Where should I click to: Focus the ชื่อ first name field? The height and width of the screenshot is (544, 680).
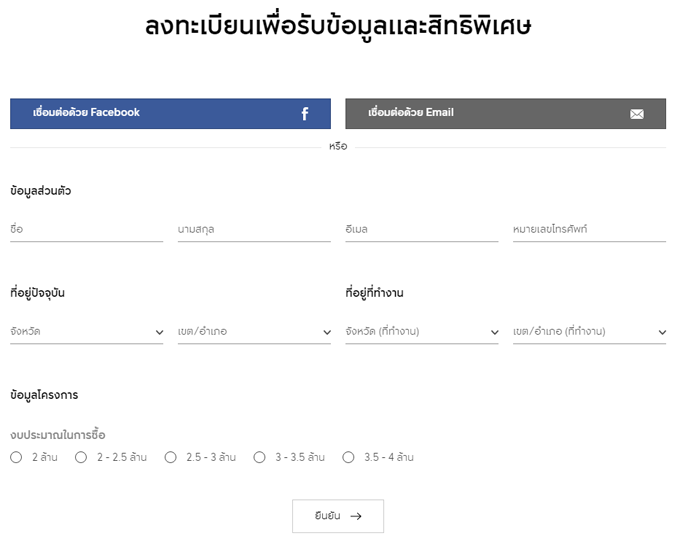[x=86, y=229]
